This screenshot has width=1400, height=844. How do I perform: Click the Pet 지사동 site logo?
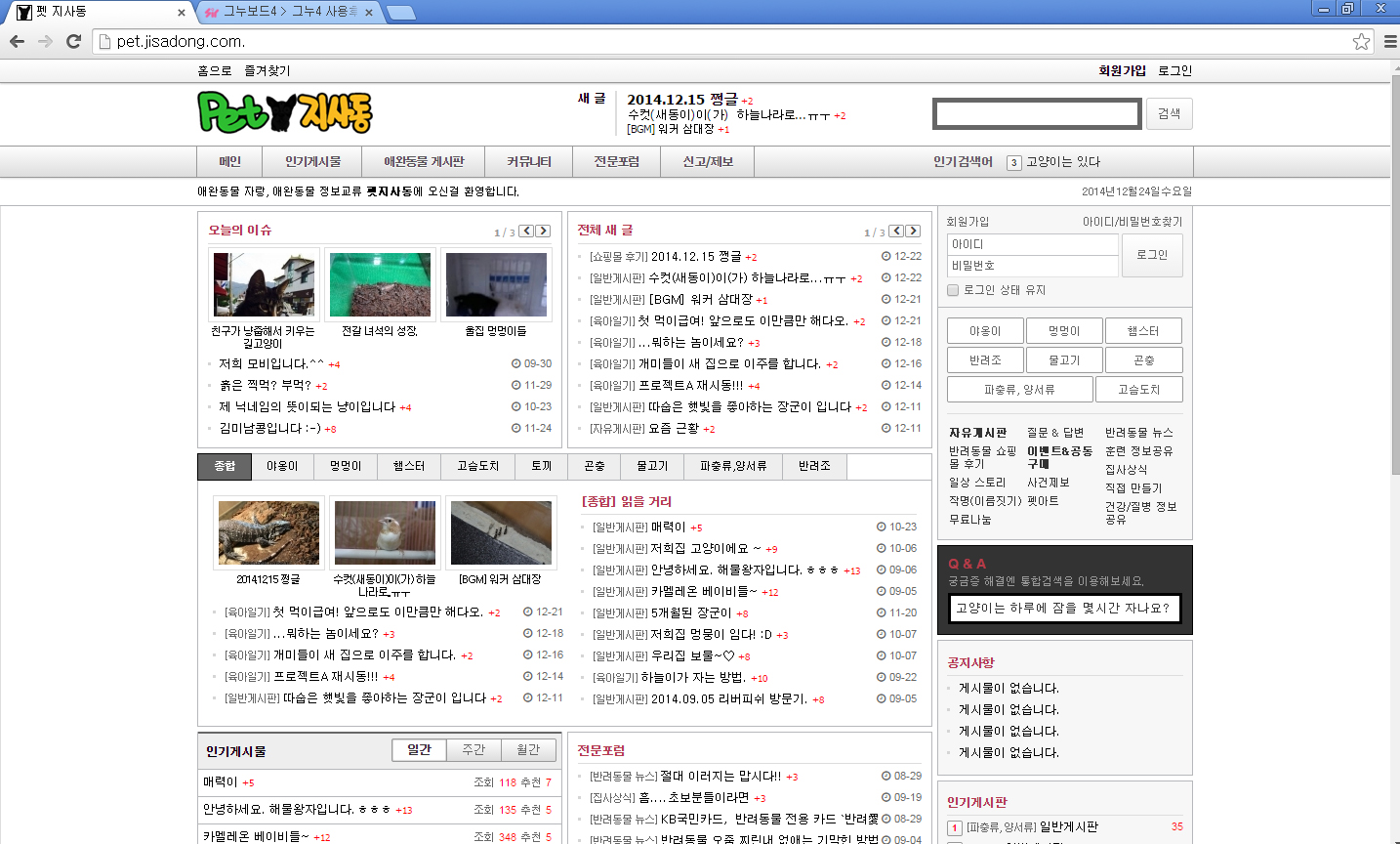(x=284, y=113)
